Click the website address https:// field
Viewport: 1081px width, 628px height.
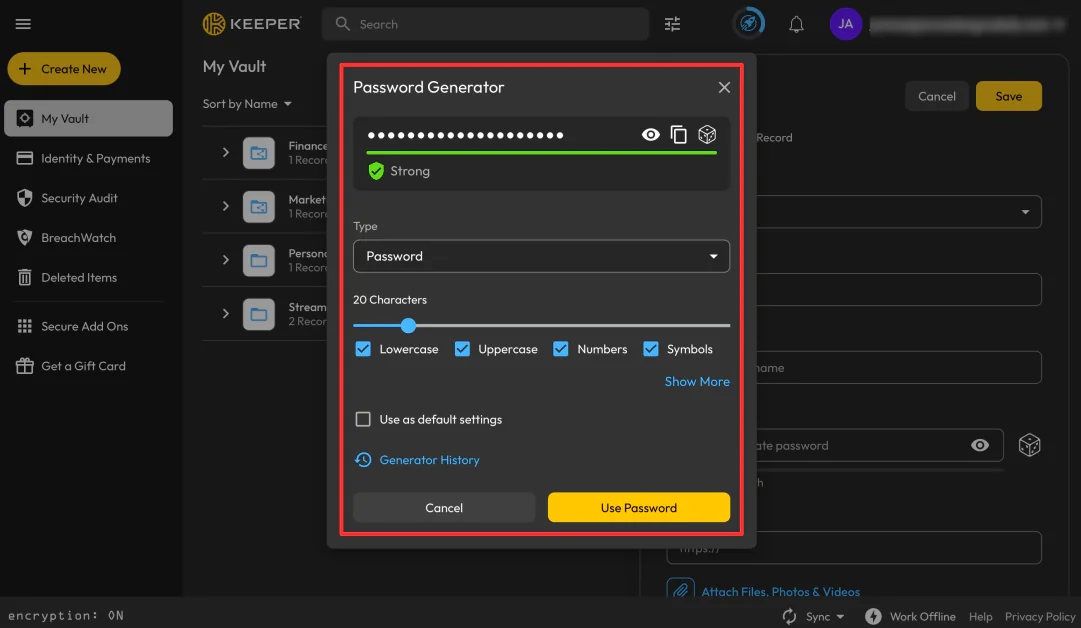[853, 548]
